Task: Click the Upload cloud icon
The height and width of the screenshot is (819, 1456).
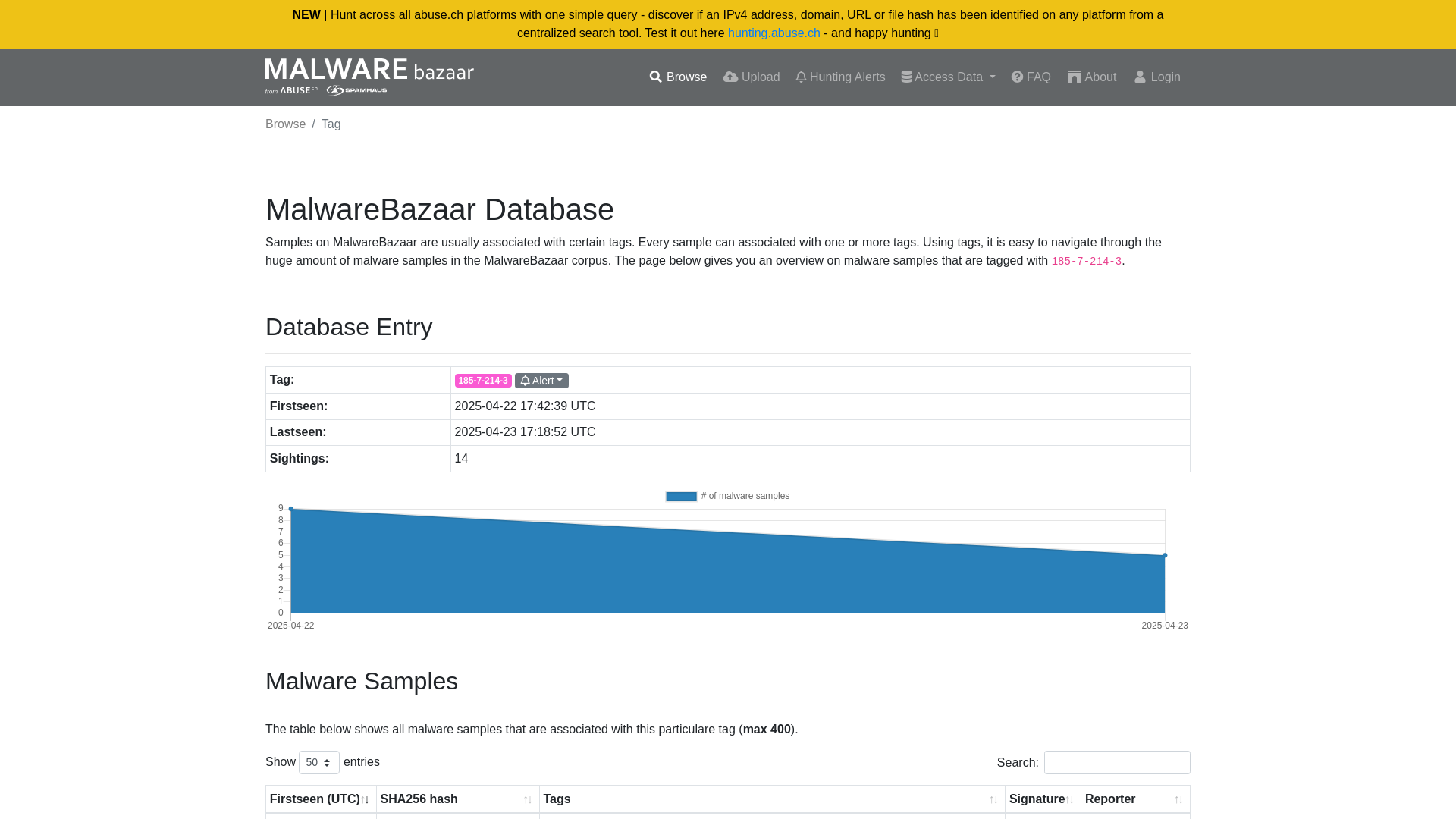Action: click(730, 77)
